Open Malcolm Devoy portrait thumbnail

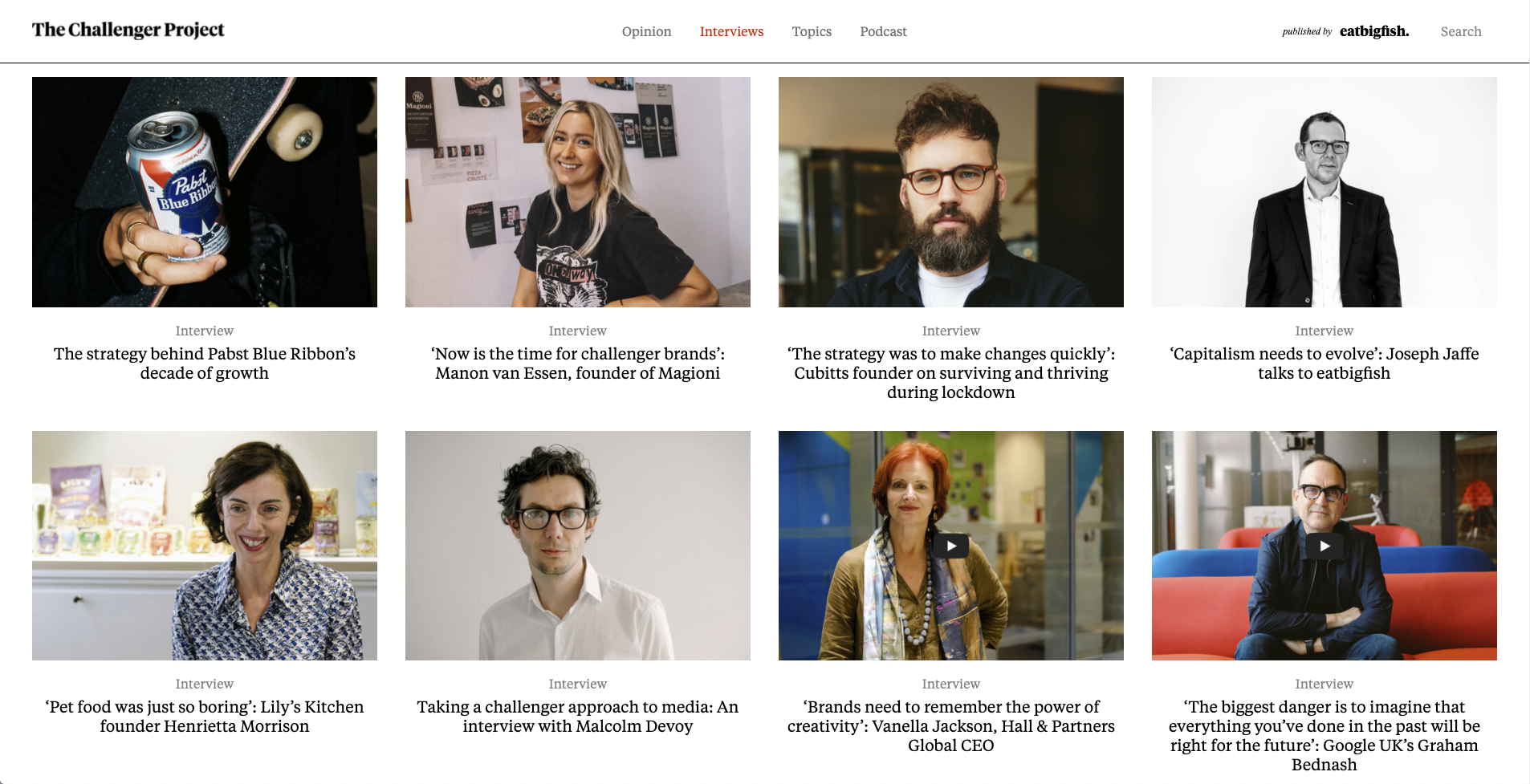pyautogui.click(x=578, y=546)
